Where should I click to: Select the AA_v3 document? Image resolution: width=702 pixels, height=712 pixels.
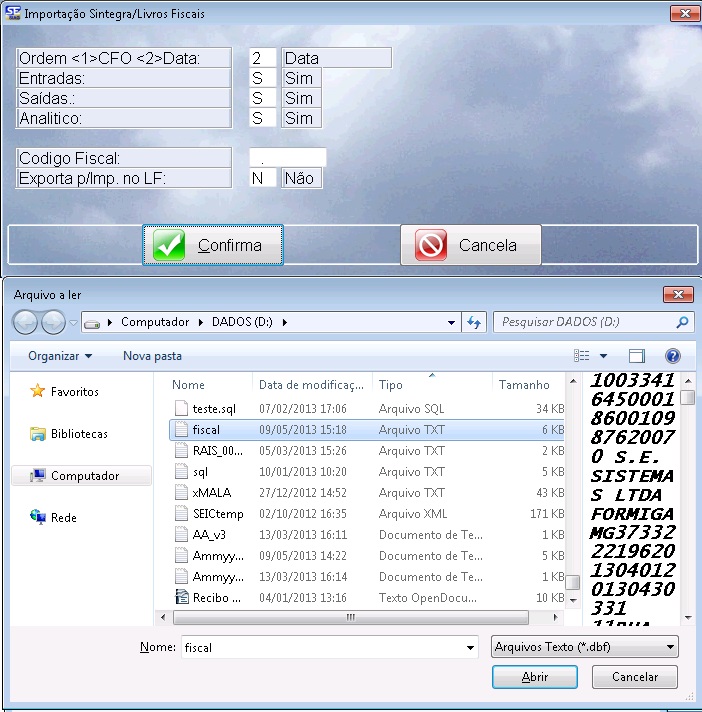(366, 534)
